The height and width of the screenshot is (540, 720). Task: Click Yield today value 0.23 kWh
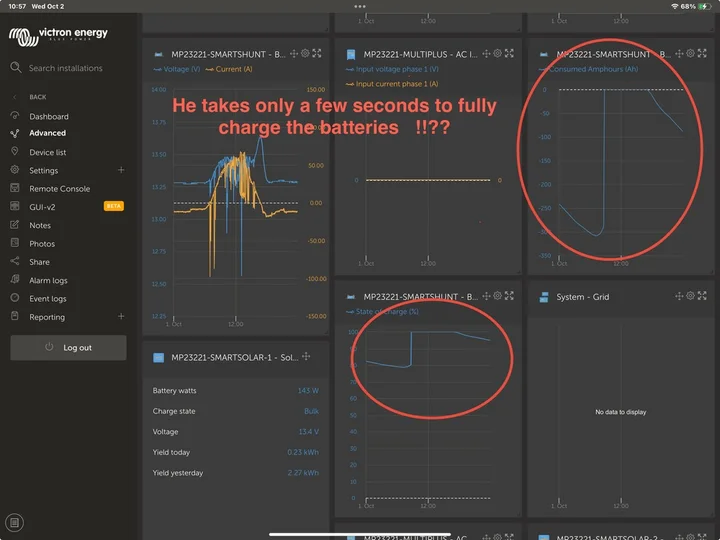pyautogui.click(x=303, y=452)
